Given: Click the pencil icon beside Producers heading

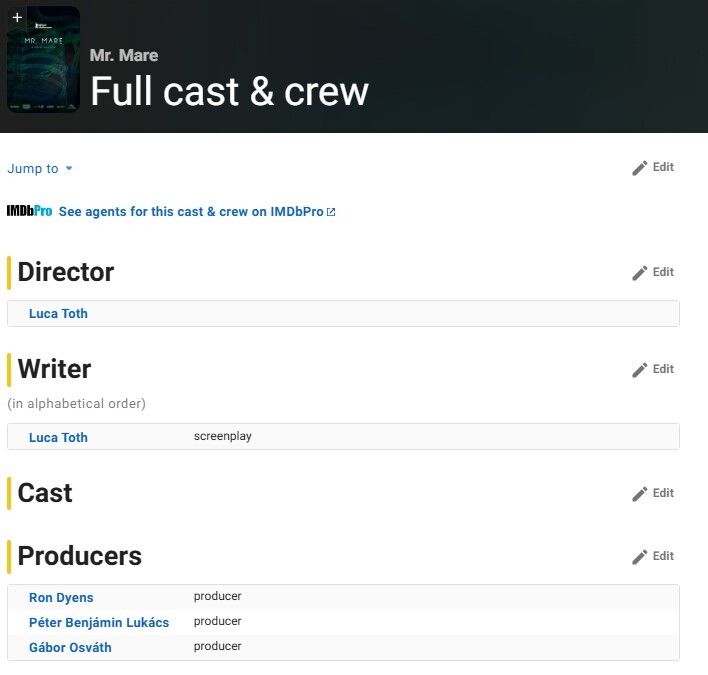Looking at the screenshot, I should 640,557.
